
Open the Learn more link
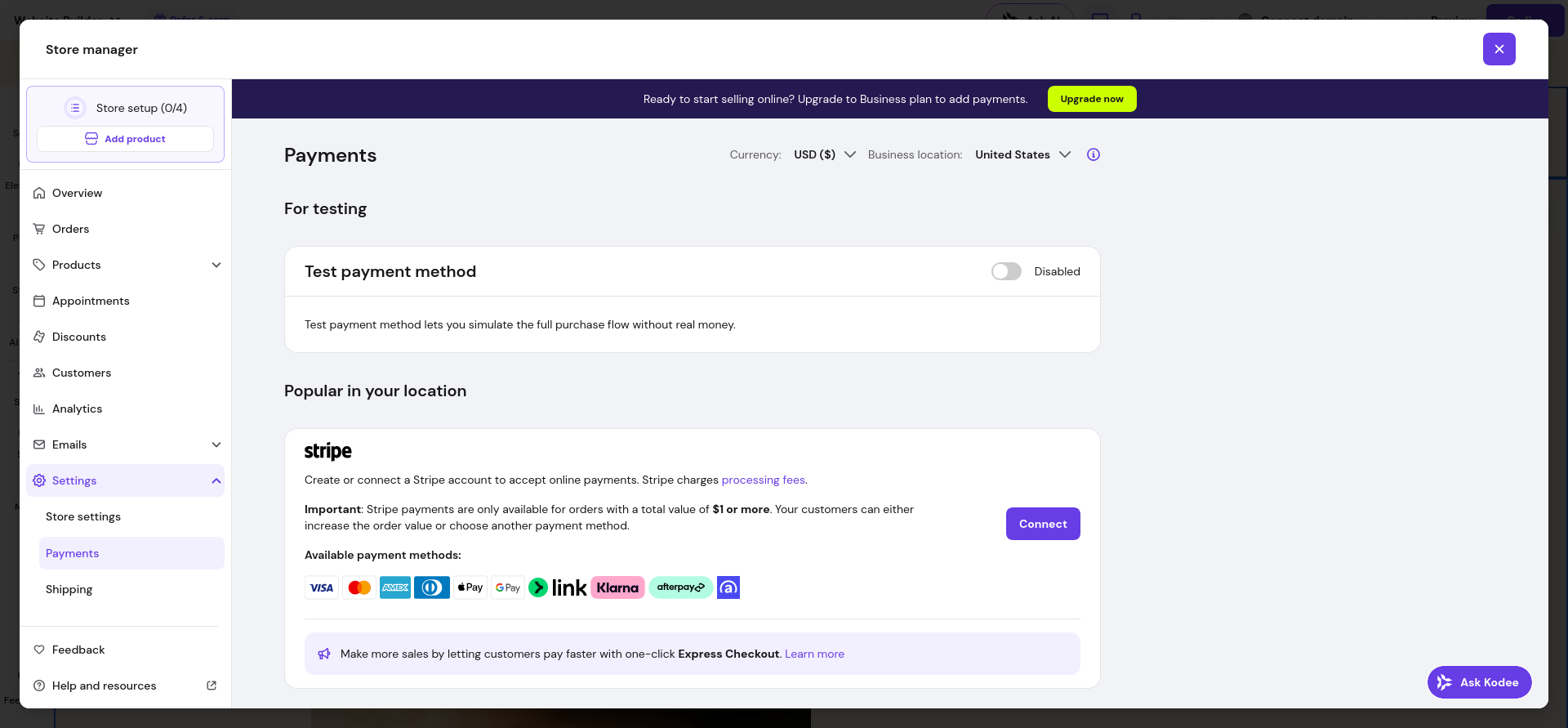pyautogui.click(x=814, y=654)
